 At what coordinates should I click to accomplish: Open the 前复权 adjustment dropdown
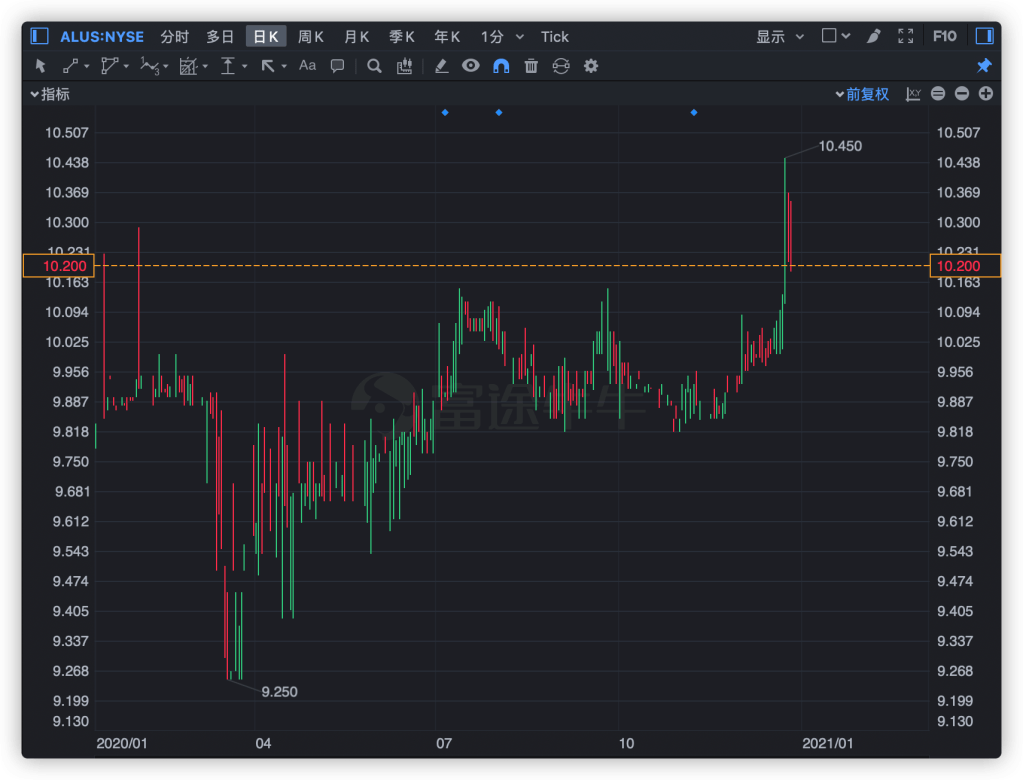[862, 94]
